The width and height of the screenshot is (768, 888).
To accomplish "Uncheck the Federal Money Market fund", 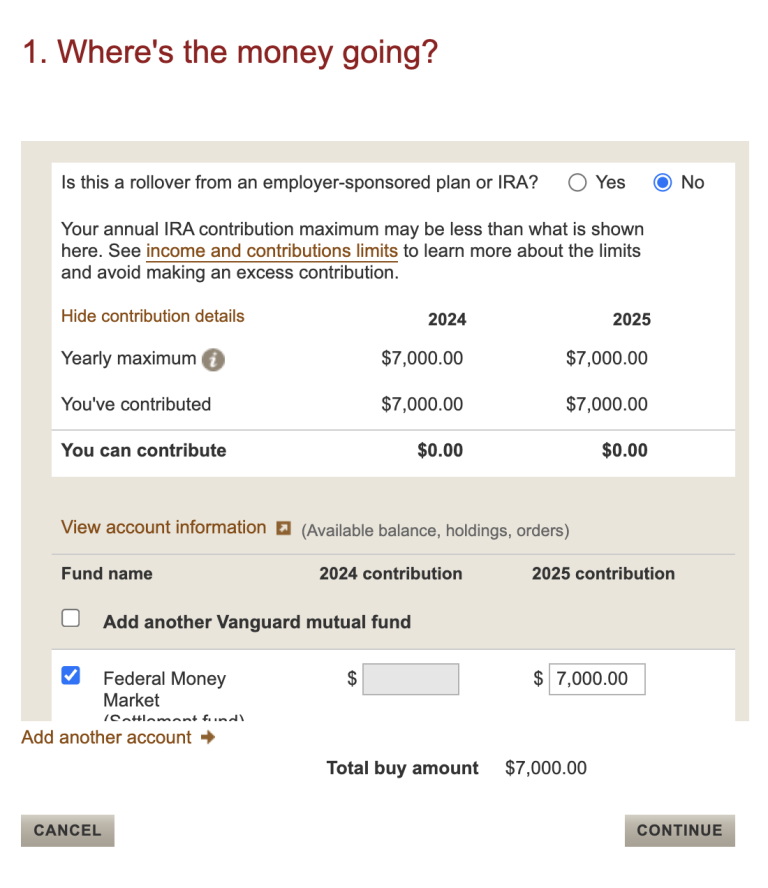I will tap(70, 676).
